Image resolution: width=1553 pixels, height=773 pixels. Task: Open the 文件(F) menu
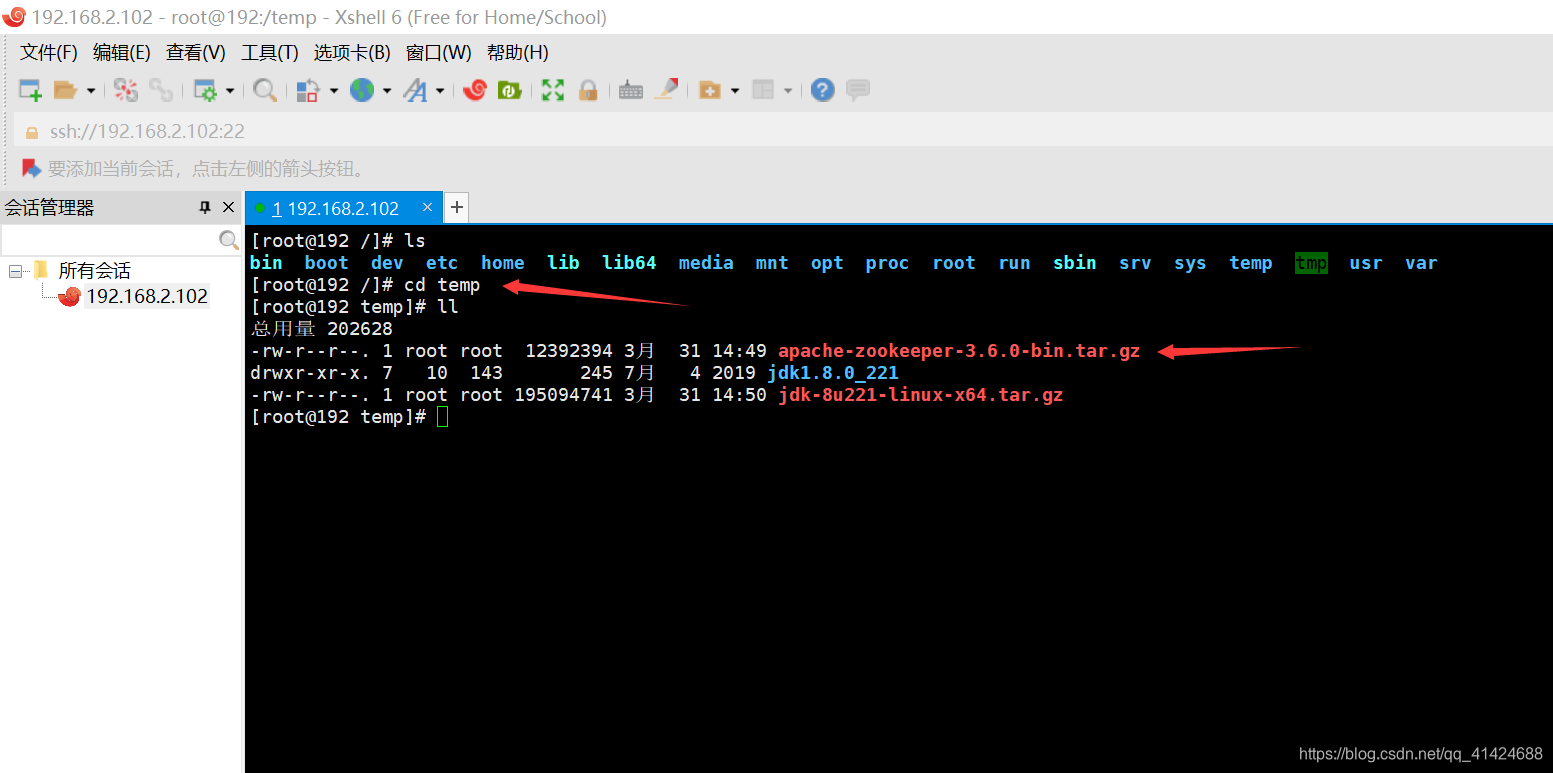[49, 53]
